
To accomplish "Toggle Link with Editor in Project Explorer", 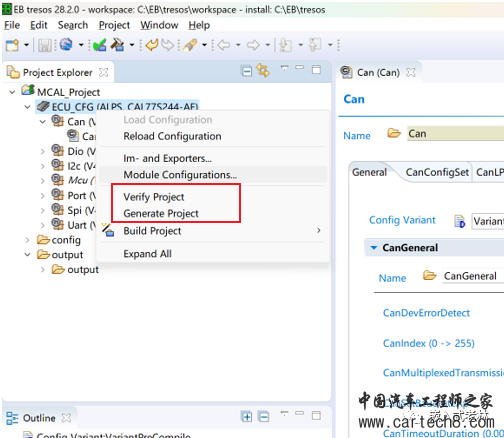I will pyautogui.click(x=263, y=71).
